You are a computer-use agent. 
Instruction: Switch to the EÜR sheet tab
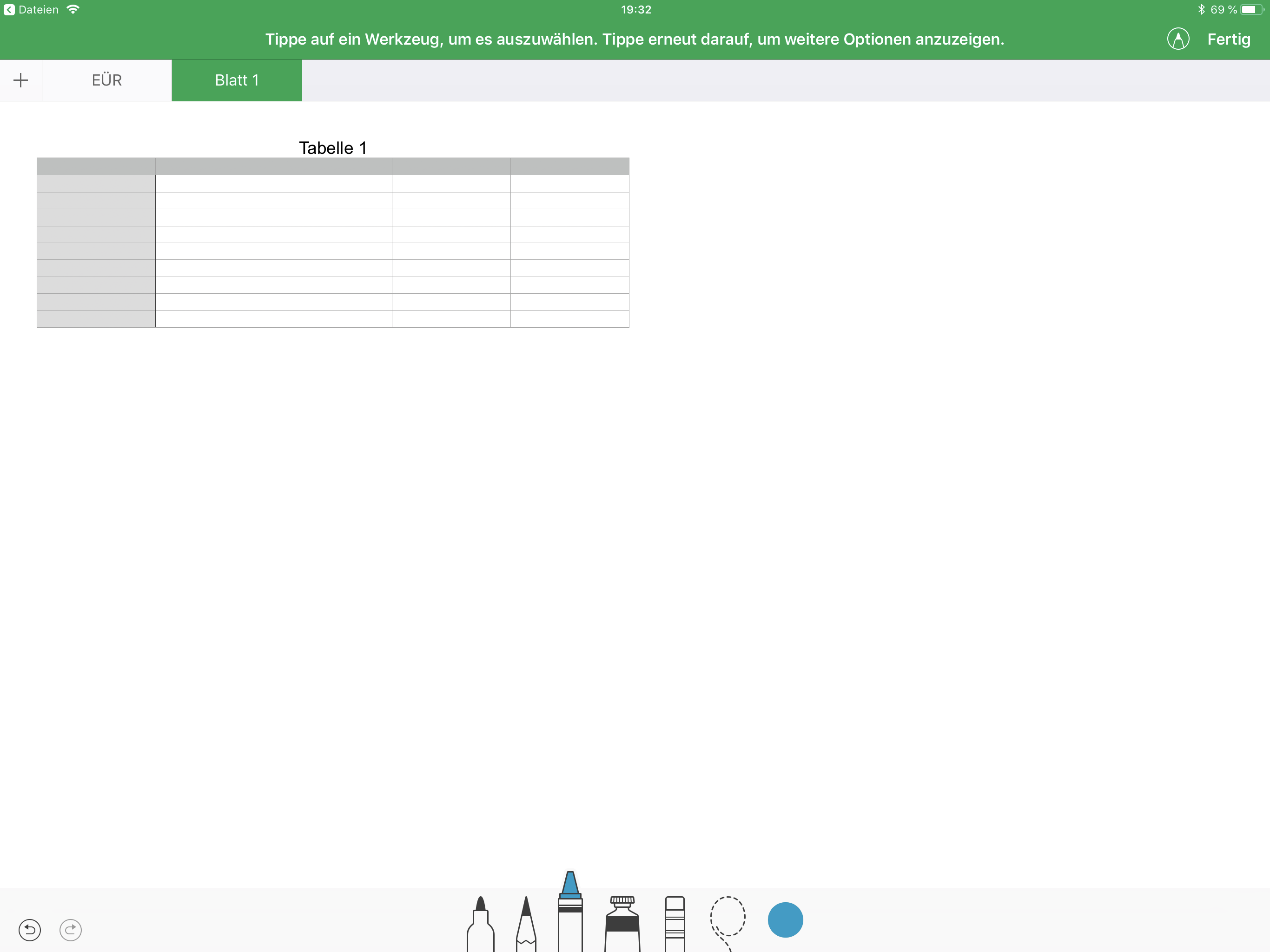[x=107, y=80]
